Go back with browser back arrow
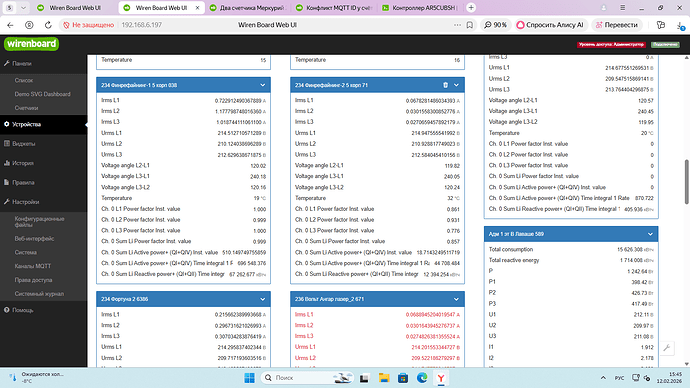Image resolution: width=690 pixels, height=388 pixels. [10, 25]
